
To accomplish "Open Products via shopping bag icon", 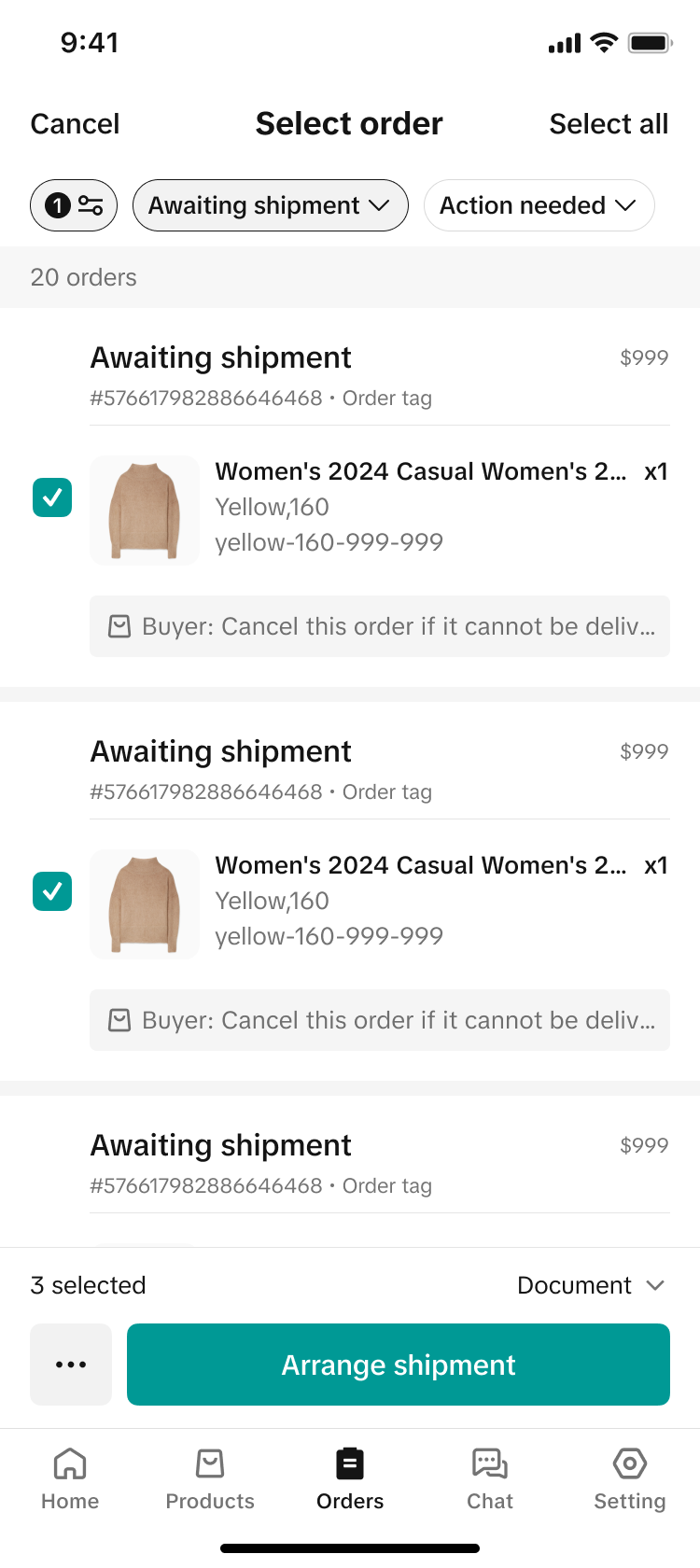I will [210, 1463].
